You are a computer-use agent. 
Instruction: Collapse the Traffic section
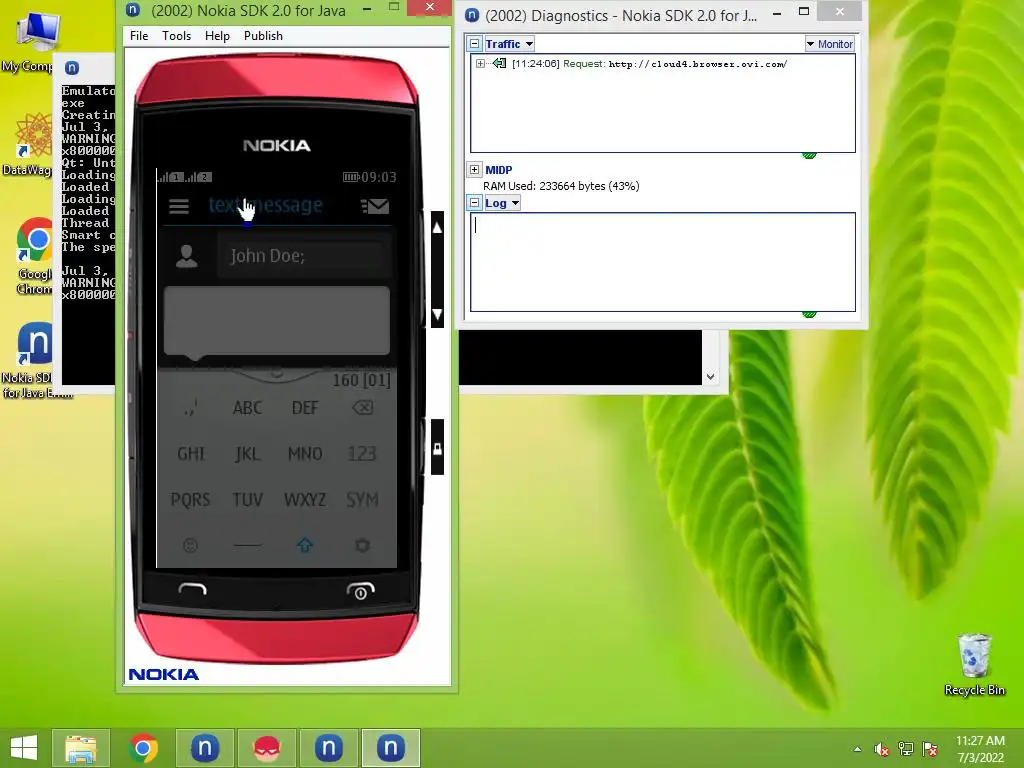tap(475, 44)
